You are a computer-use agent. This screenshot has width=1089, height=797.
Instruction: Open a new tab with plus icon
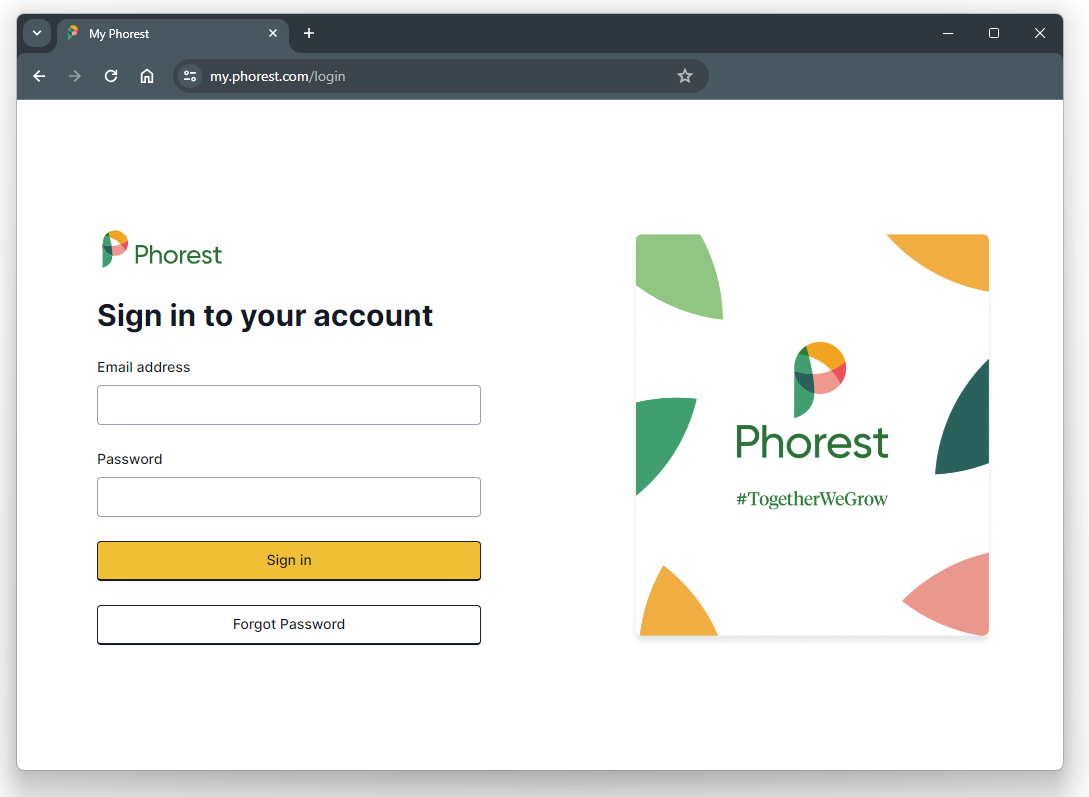(309, 33)
